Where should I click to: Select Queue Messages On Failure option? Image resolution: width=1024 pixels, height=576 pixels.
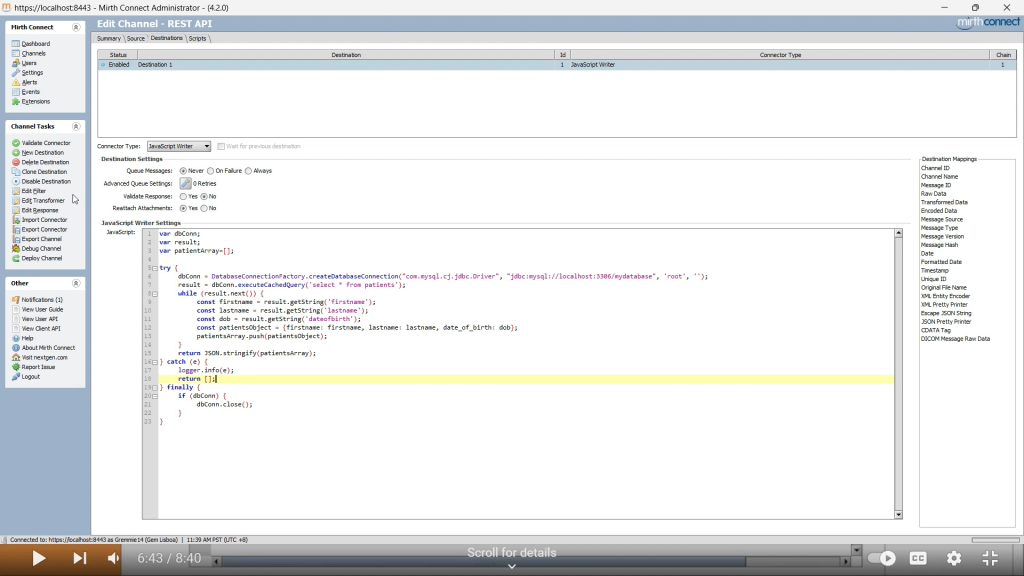point(210,171)
